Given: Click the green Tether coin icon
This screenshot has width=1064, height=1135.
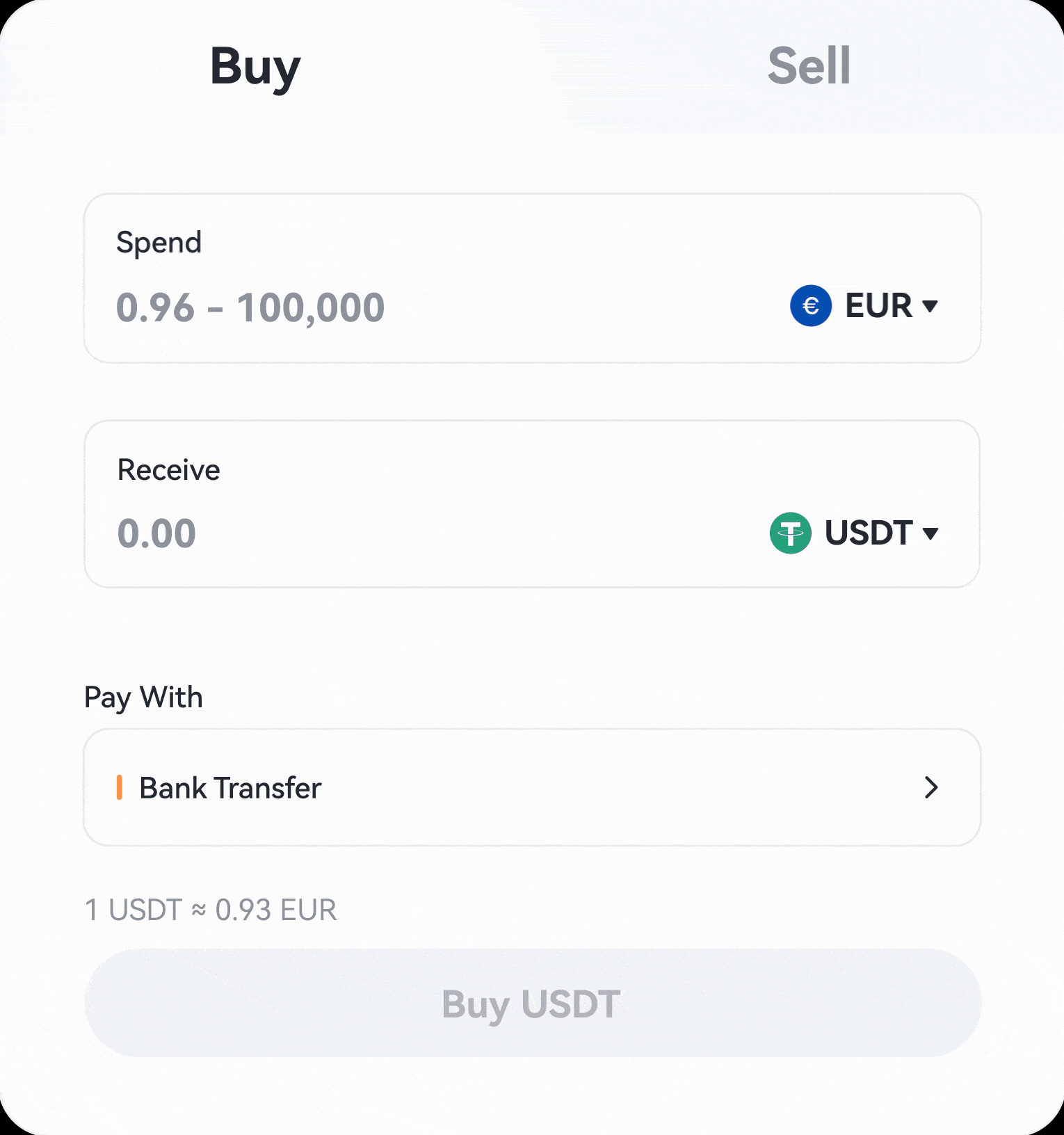Looking at the screenshot, I should (791, 533).
